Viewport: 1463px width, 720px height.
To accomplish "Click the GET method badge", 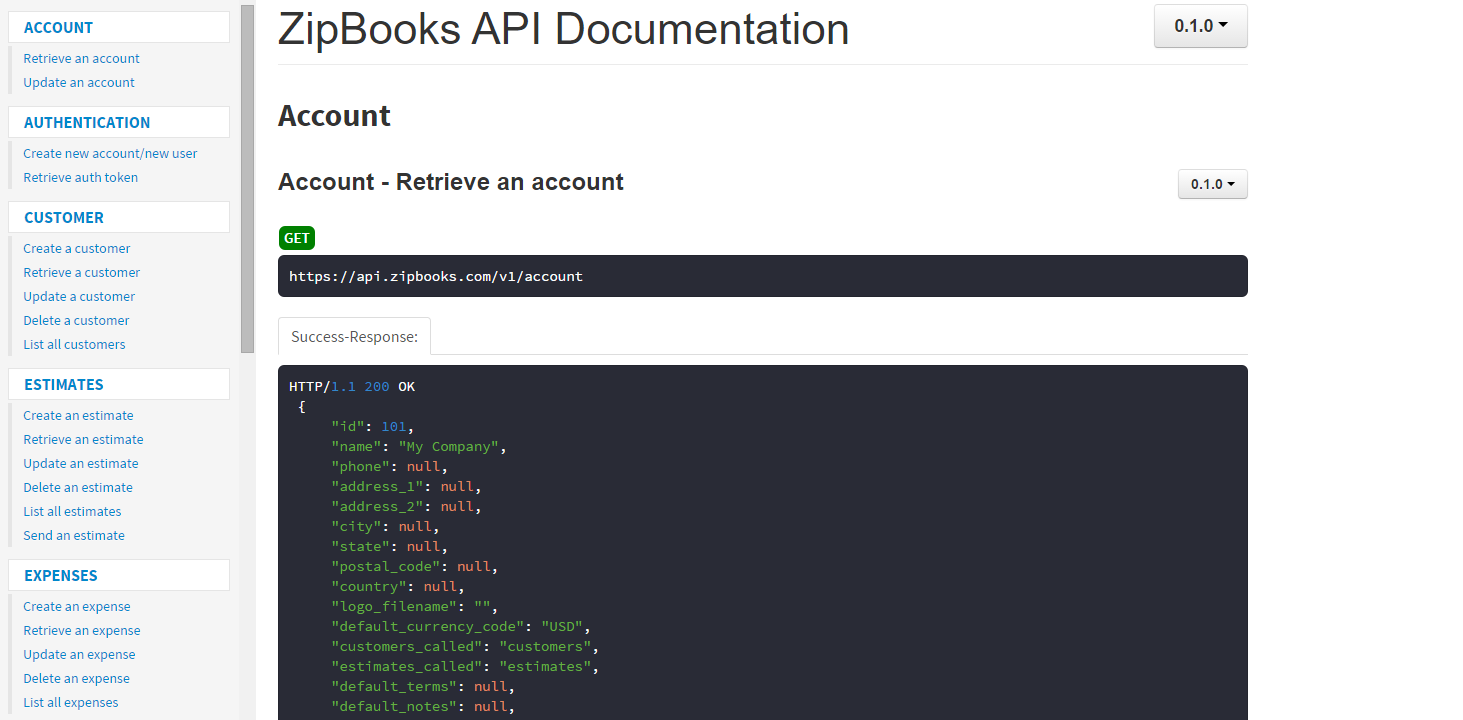I will 296,237.
